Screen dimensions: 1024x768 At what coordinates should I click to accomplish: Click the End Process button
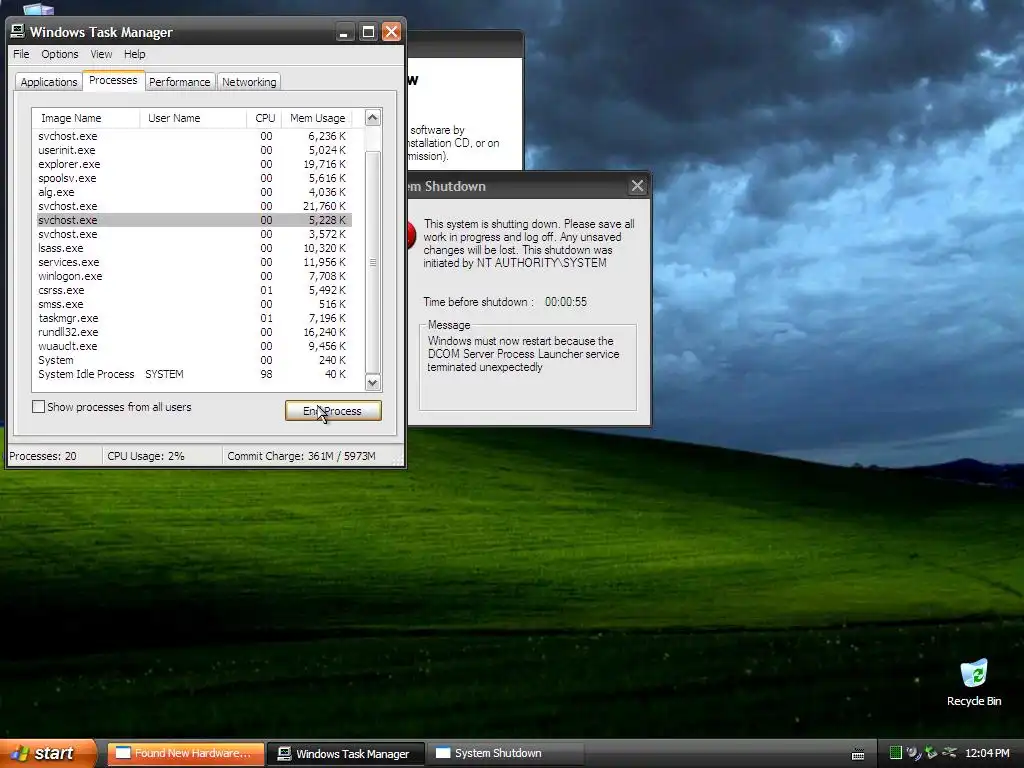[333, 411]
